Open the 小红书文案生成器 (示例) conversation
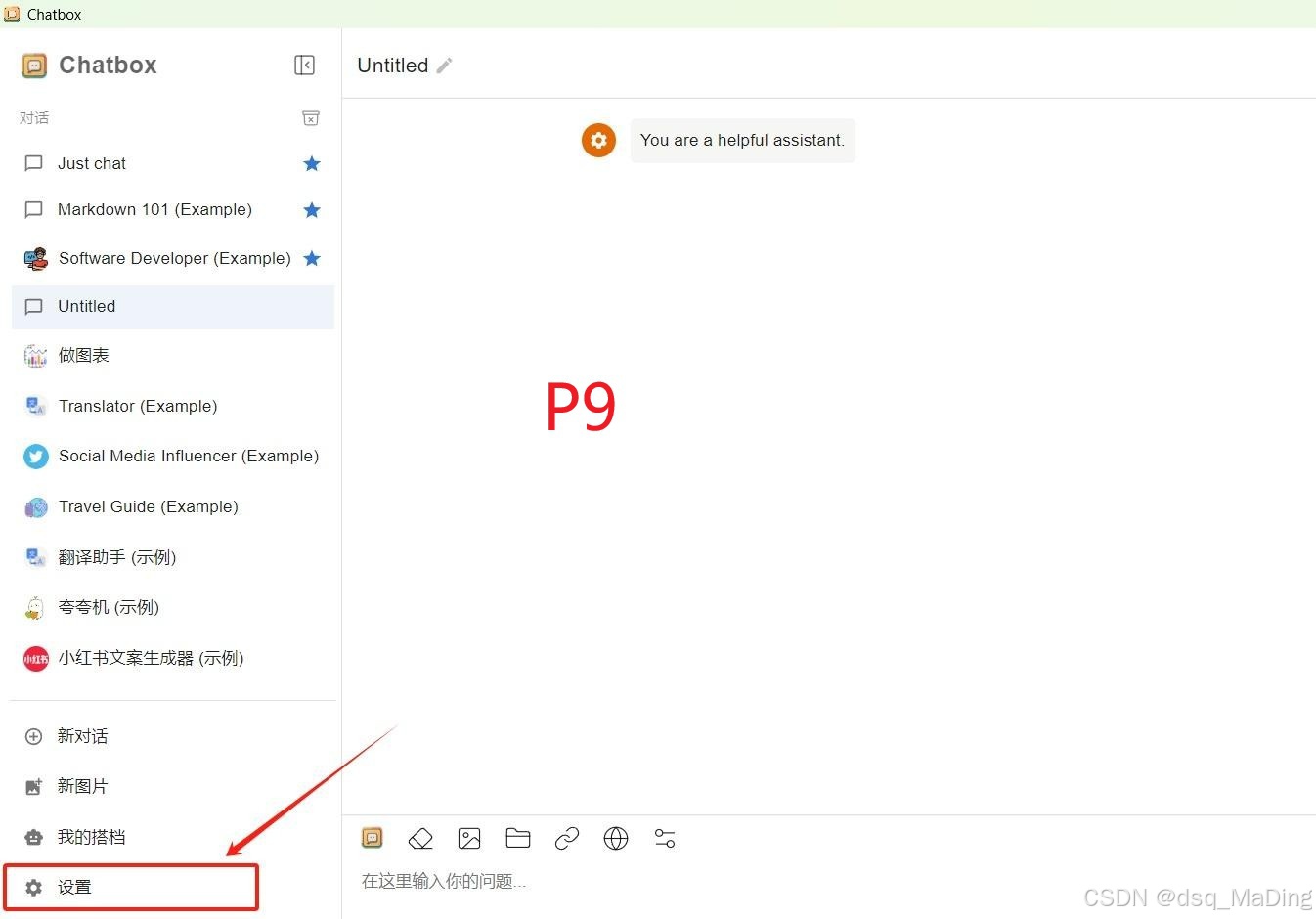The image size is (1316, 919). click(x=173, y=658)
